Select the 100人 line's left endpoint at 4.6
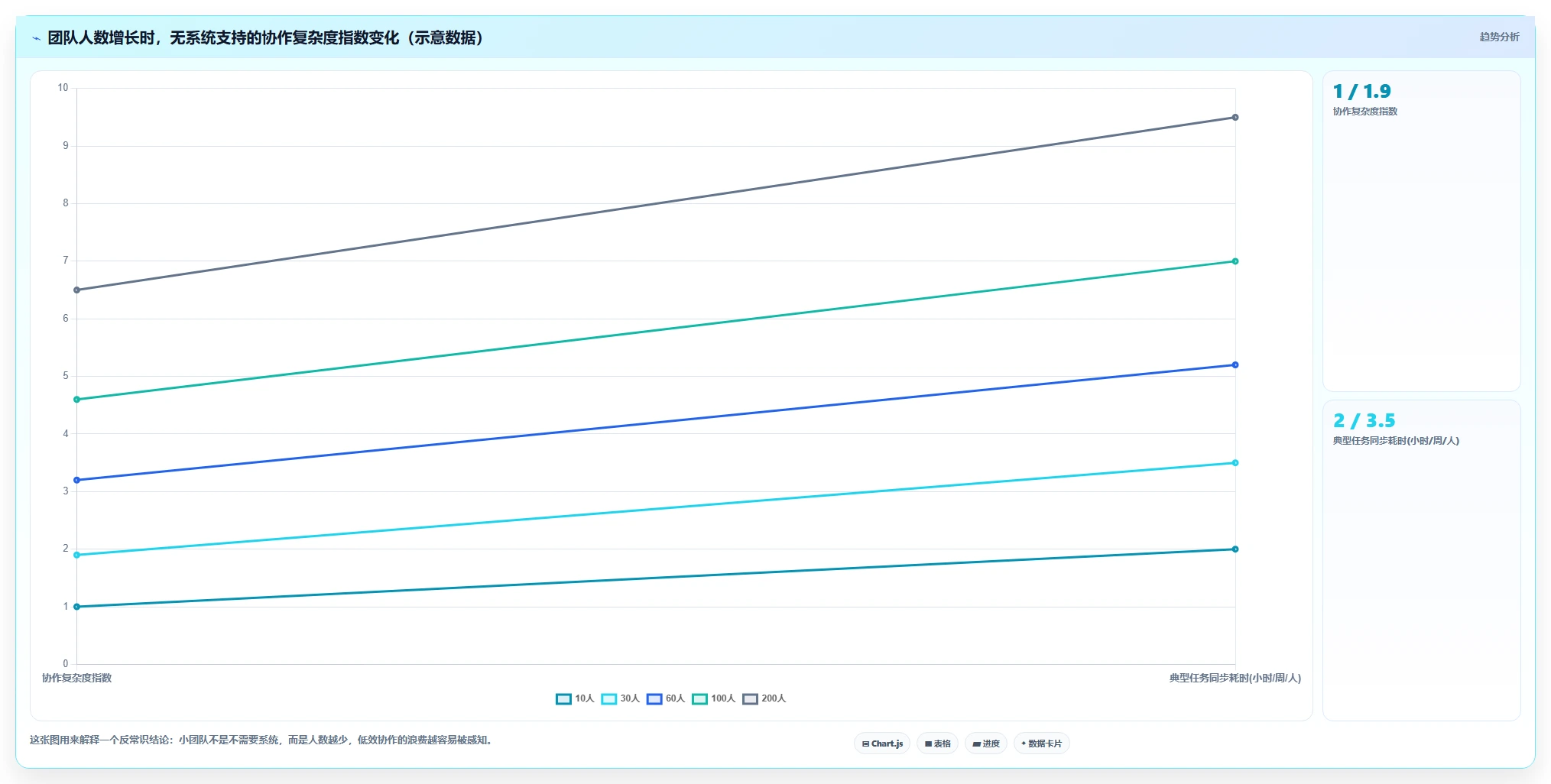Image resolution: width=1551 pixels, height=784 pixels. click(76, 400)
